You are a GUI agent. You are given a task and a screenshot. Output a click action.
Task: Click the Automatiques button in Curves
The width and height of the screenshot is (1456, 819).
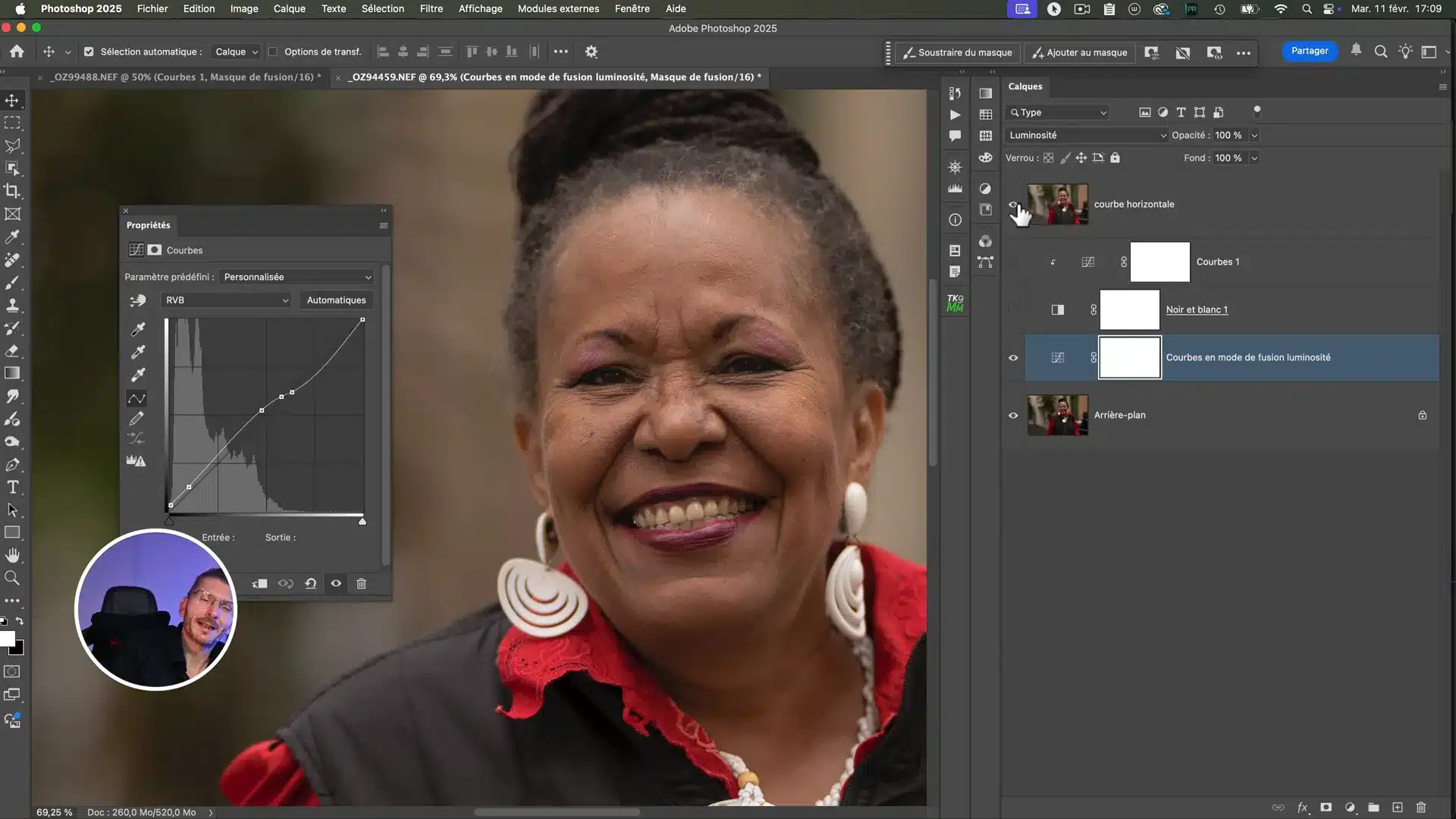[336, 300]
